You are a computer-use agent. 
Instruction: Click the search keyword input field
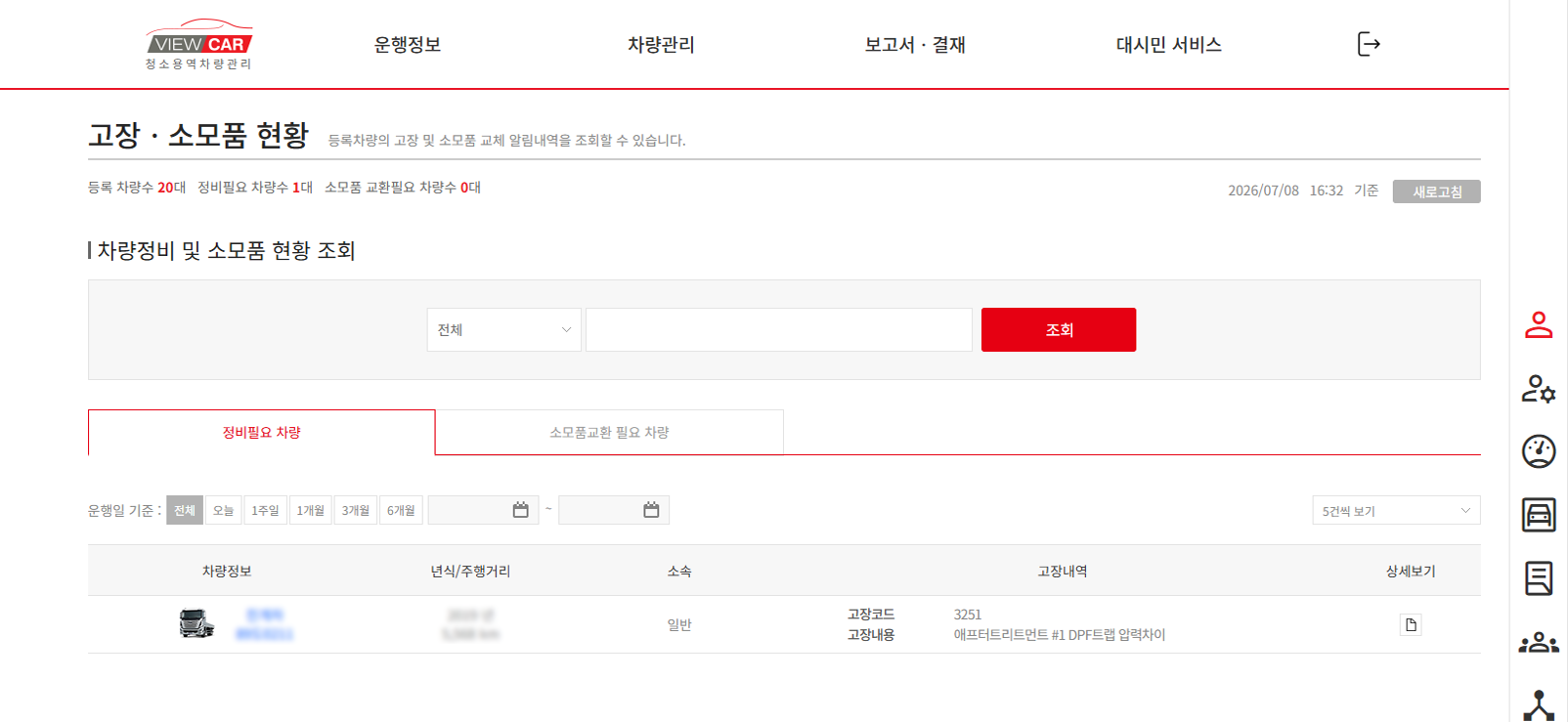779,329
